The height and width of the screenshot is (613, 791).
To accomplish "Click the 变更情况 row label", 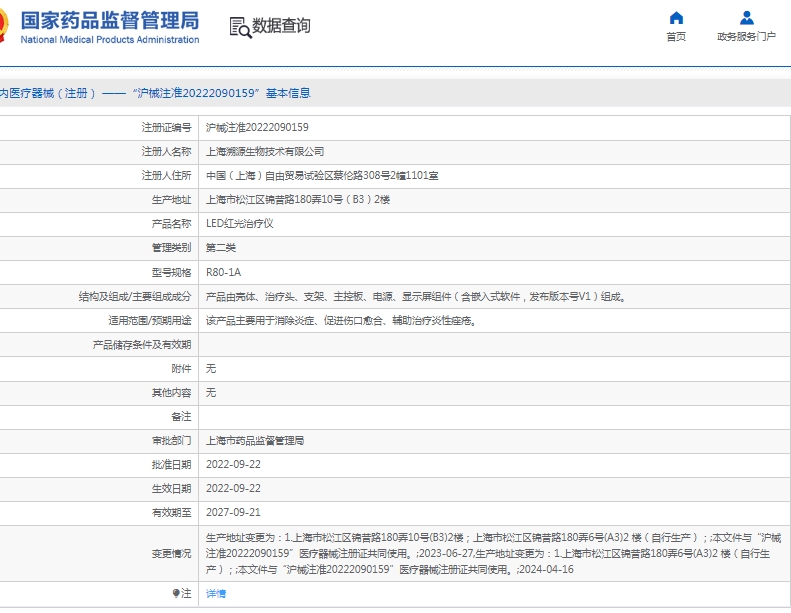I will 172,553.
